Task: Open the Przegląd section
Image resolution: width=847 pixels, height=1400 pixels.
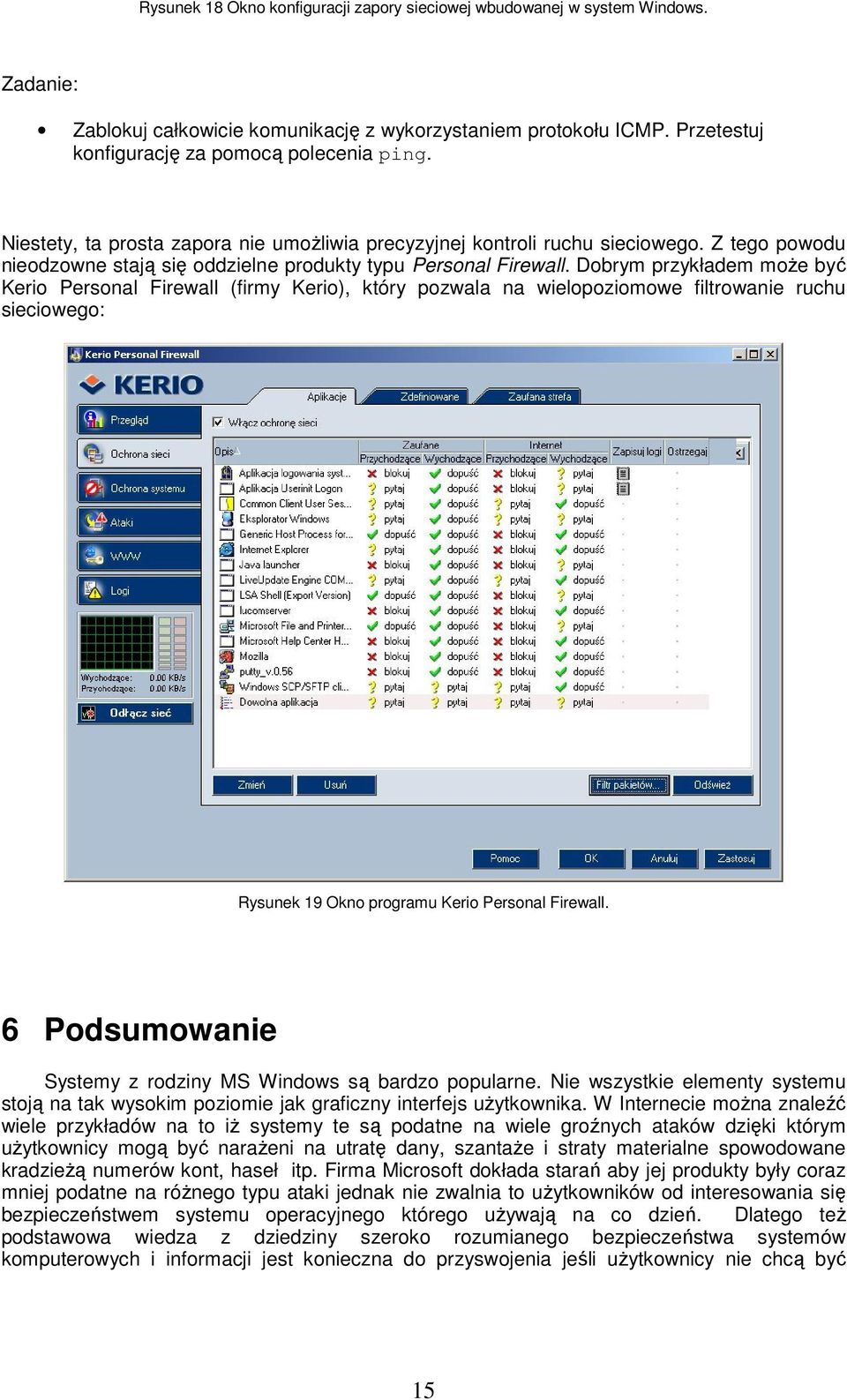Action: click(139, 420)
